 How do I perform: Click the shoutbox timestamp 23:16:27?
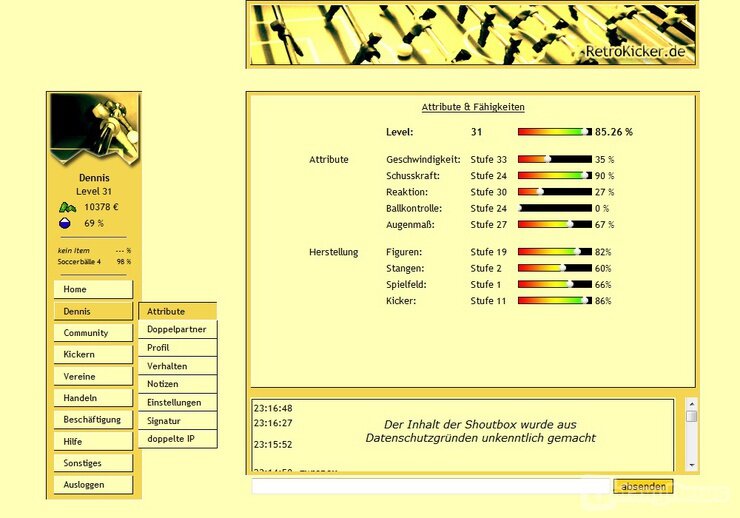coord(273,423)
